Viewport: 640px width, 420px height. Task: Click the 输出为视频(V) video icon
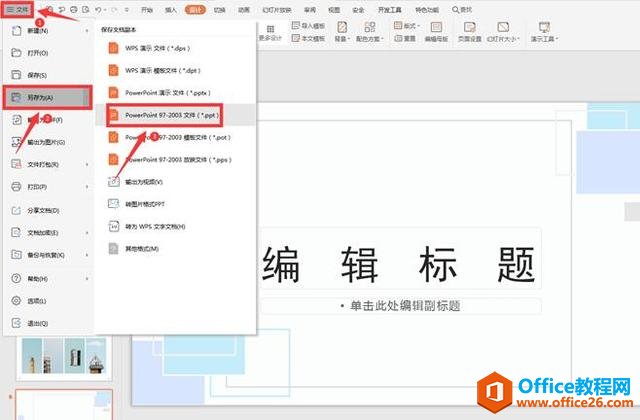point(113,182)
